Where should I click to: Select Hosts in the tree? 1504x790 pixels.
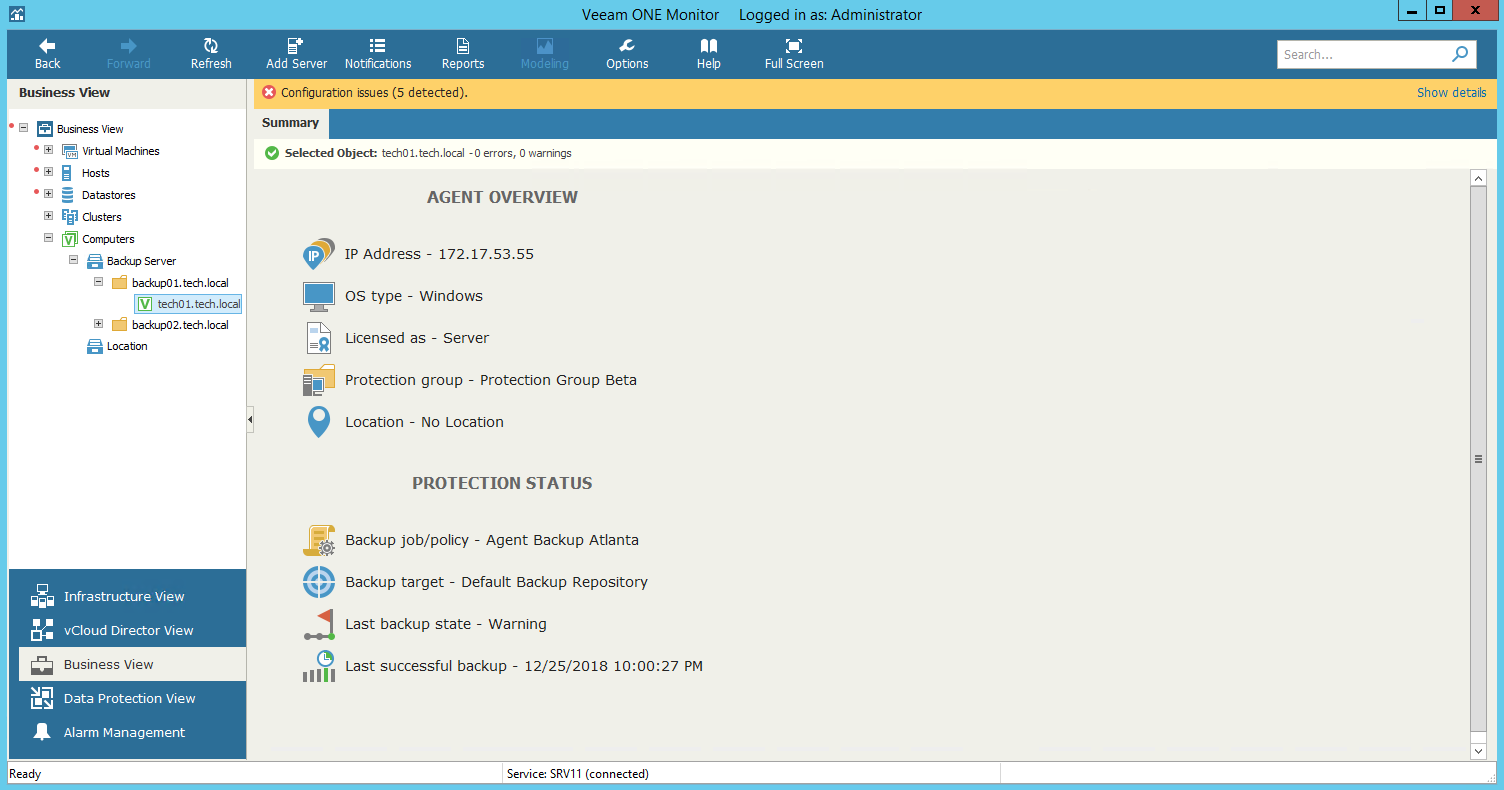95,173
